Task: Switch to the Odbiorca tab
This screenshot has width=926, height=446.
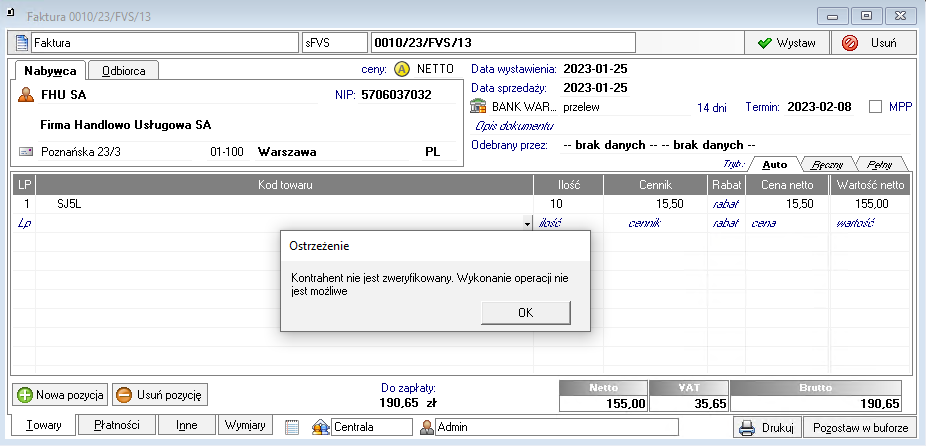Action: click(123, 71)
